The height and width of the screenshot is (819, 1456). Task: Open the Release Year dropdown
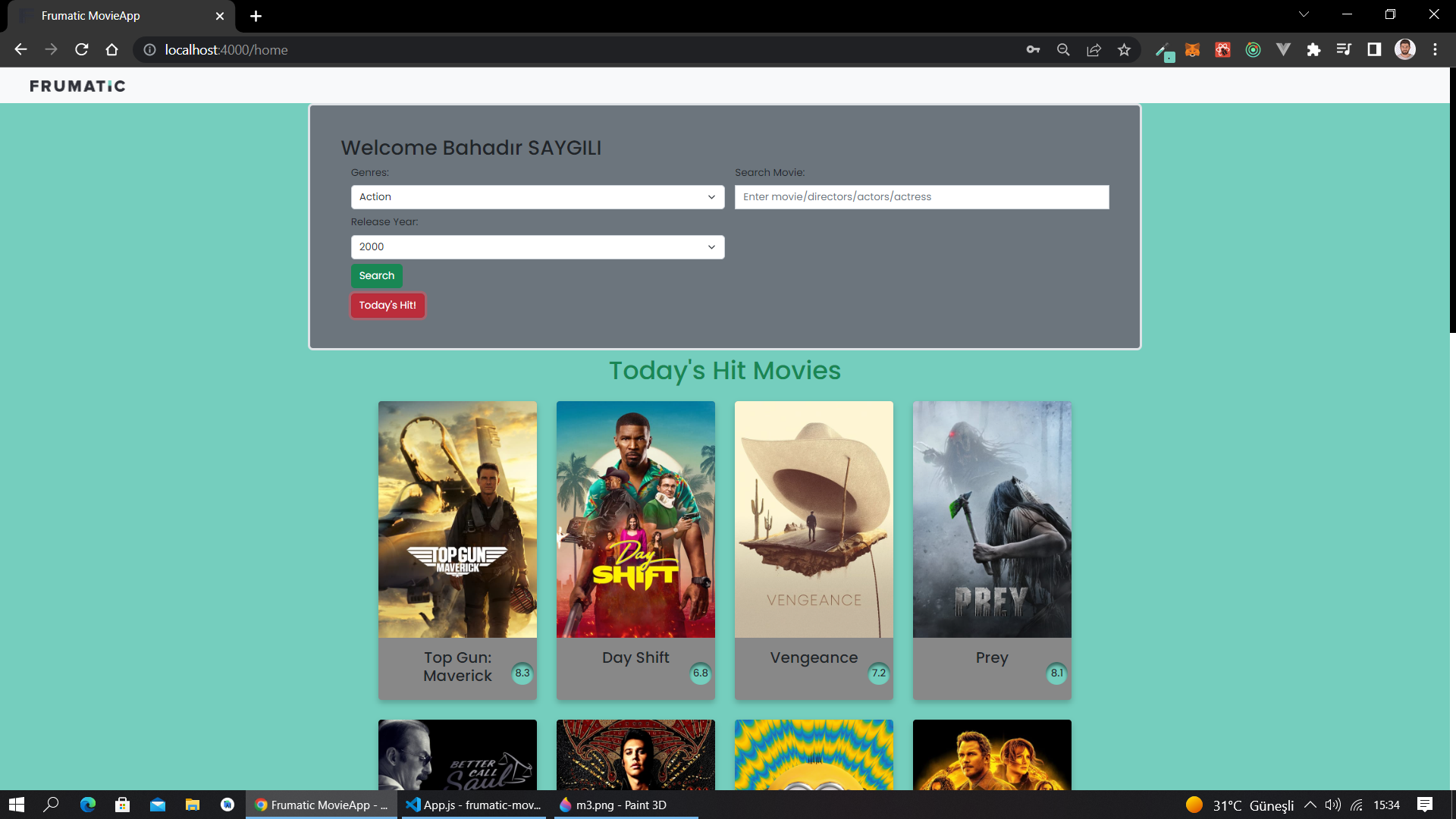tap(537, 246)
